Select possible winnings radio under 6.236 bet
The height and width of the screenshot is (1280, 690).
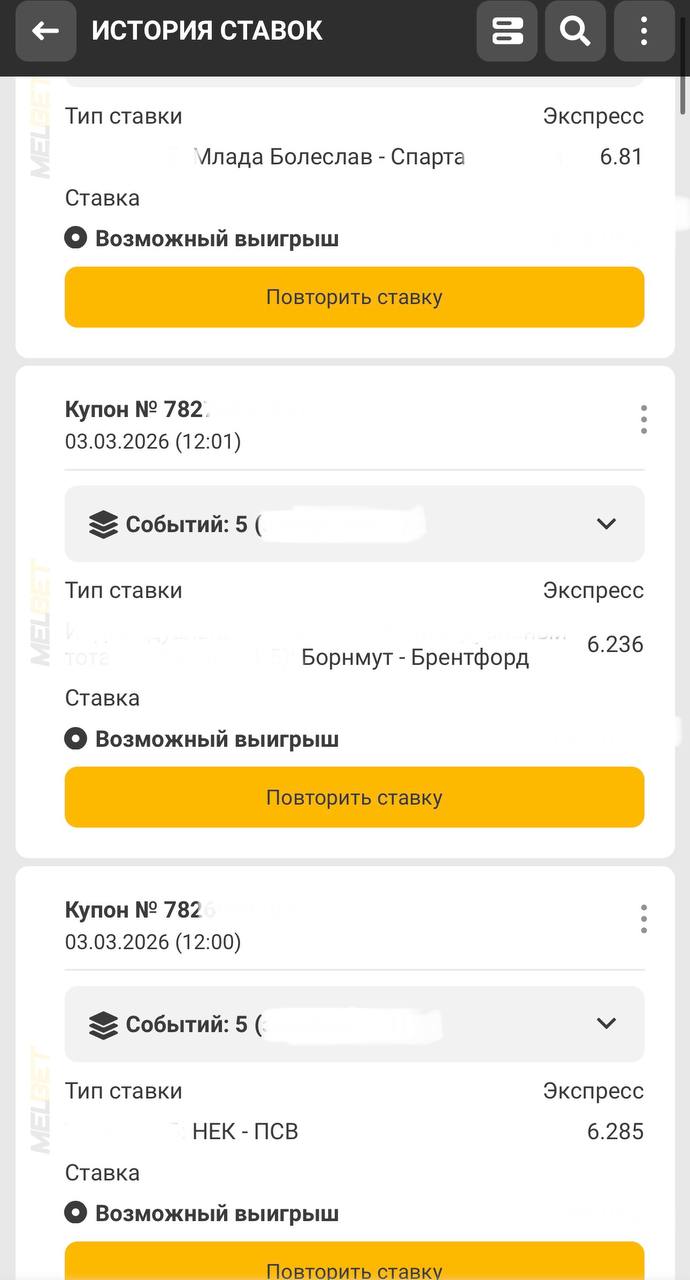click(x=75, y=739)
